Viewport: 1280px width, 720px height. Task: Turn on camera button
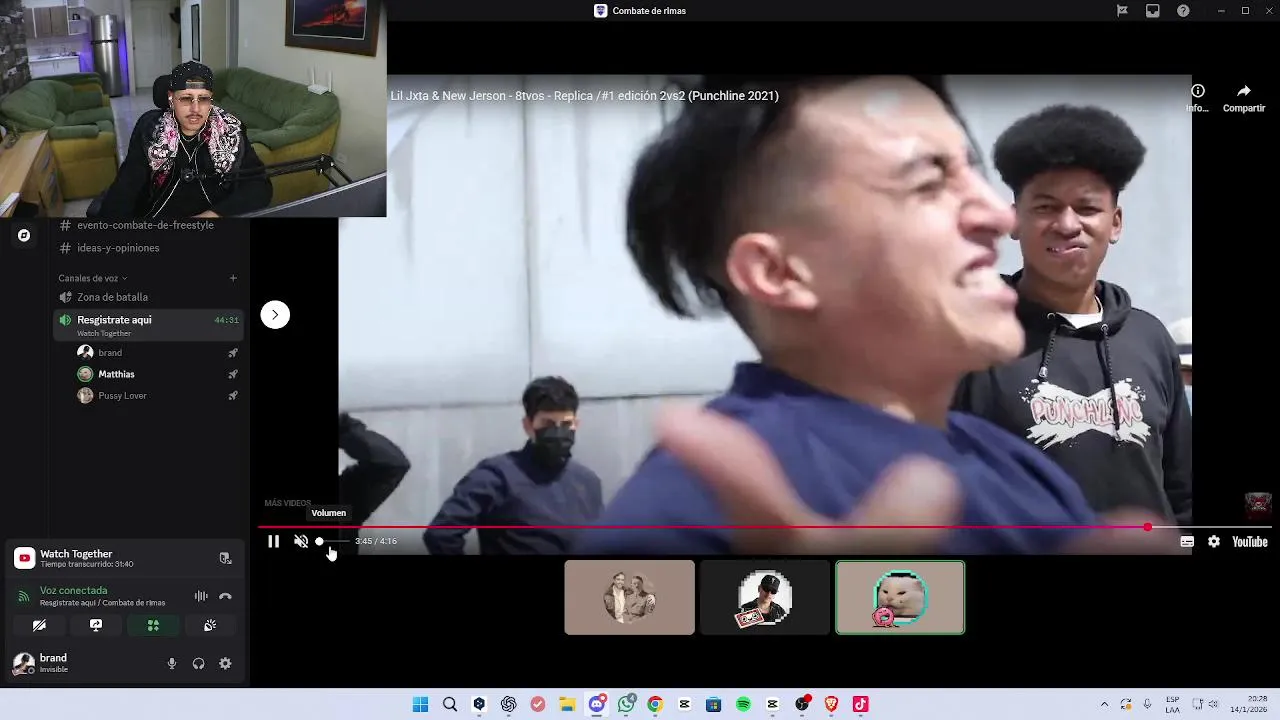tap(39, 625)
